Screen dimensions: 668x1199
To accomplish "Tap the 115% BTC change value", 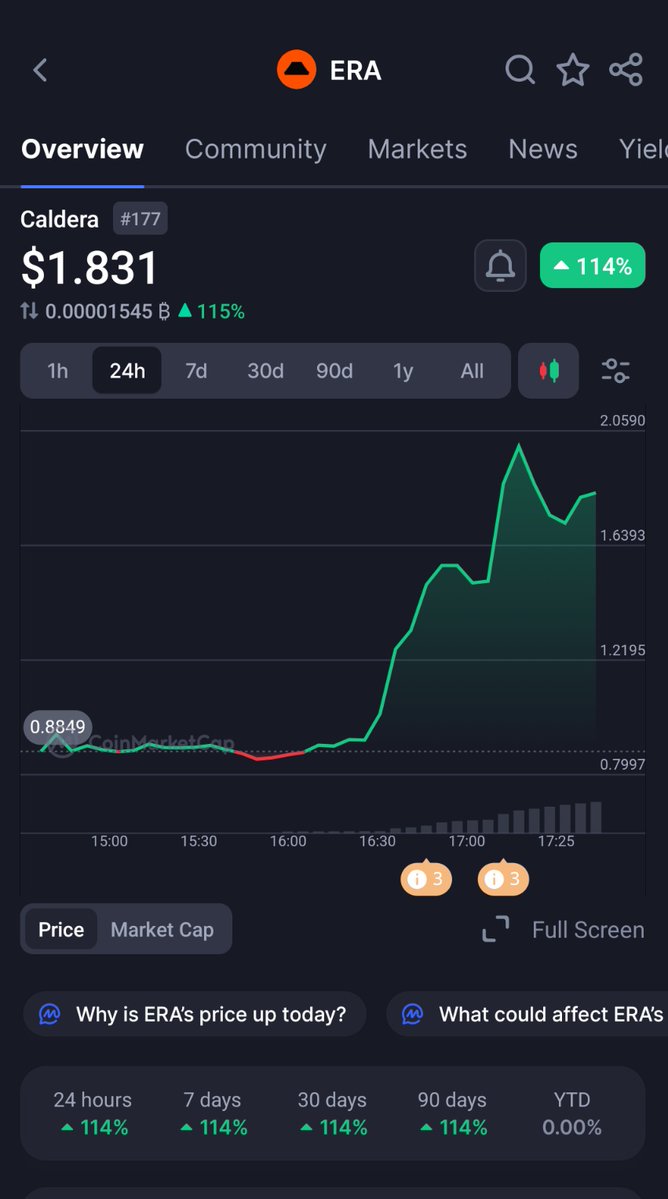I will point(212,311).
